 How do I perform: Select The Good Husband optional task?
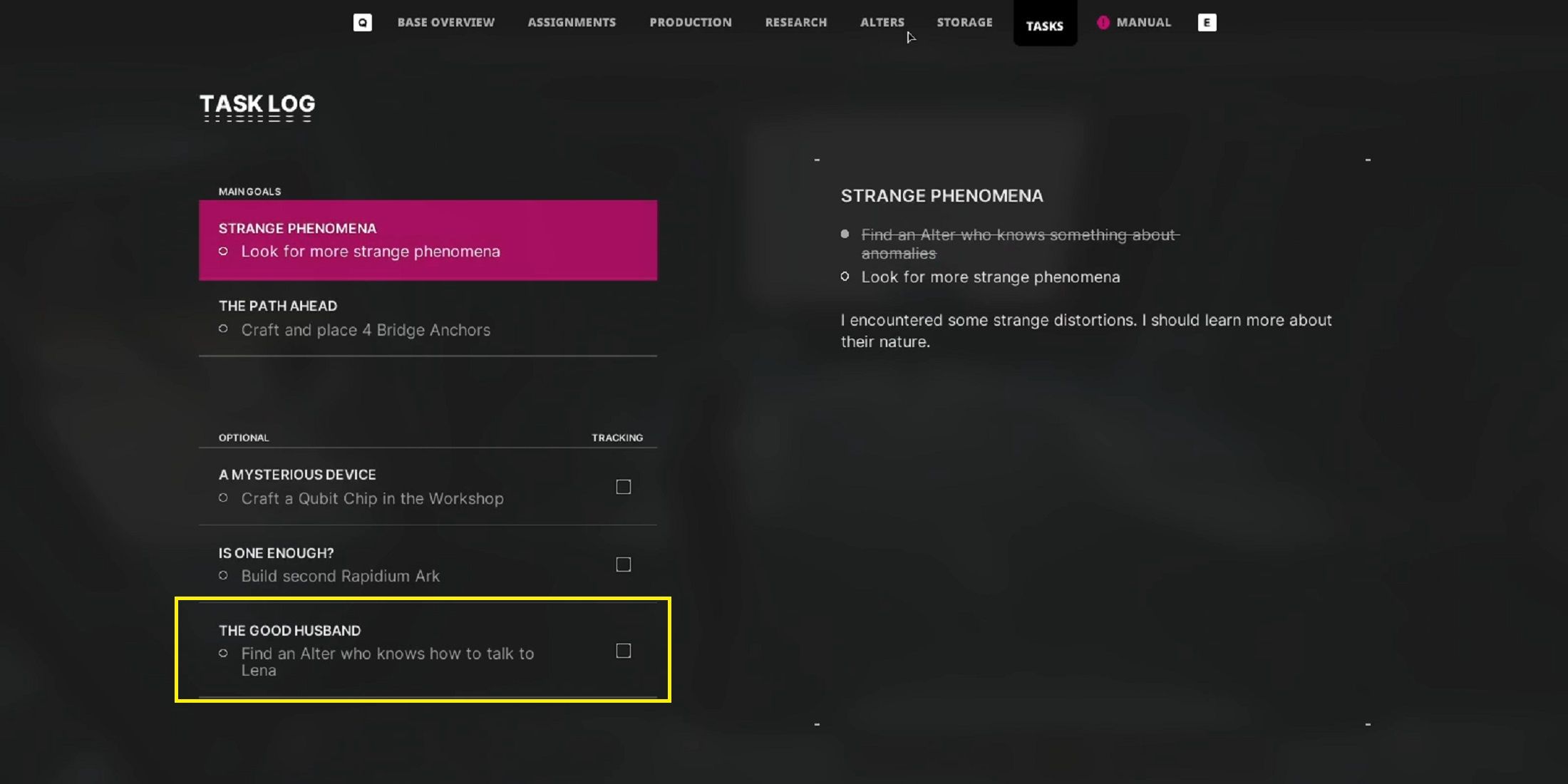pyautogui.click(x=428, y=650)
